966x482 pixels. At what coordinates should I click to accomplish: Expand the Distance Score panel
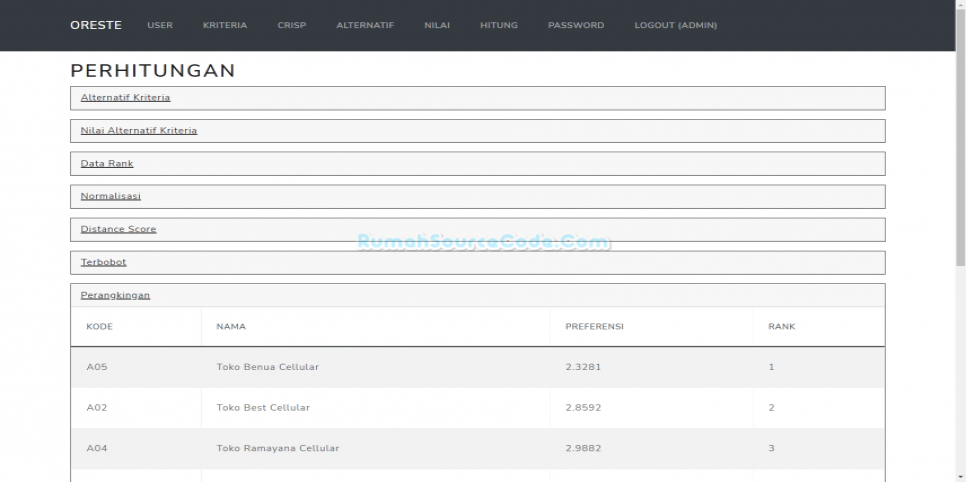(x=118, y=230)
